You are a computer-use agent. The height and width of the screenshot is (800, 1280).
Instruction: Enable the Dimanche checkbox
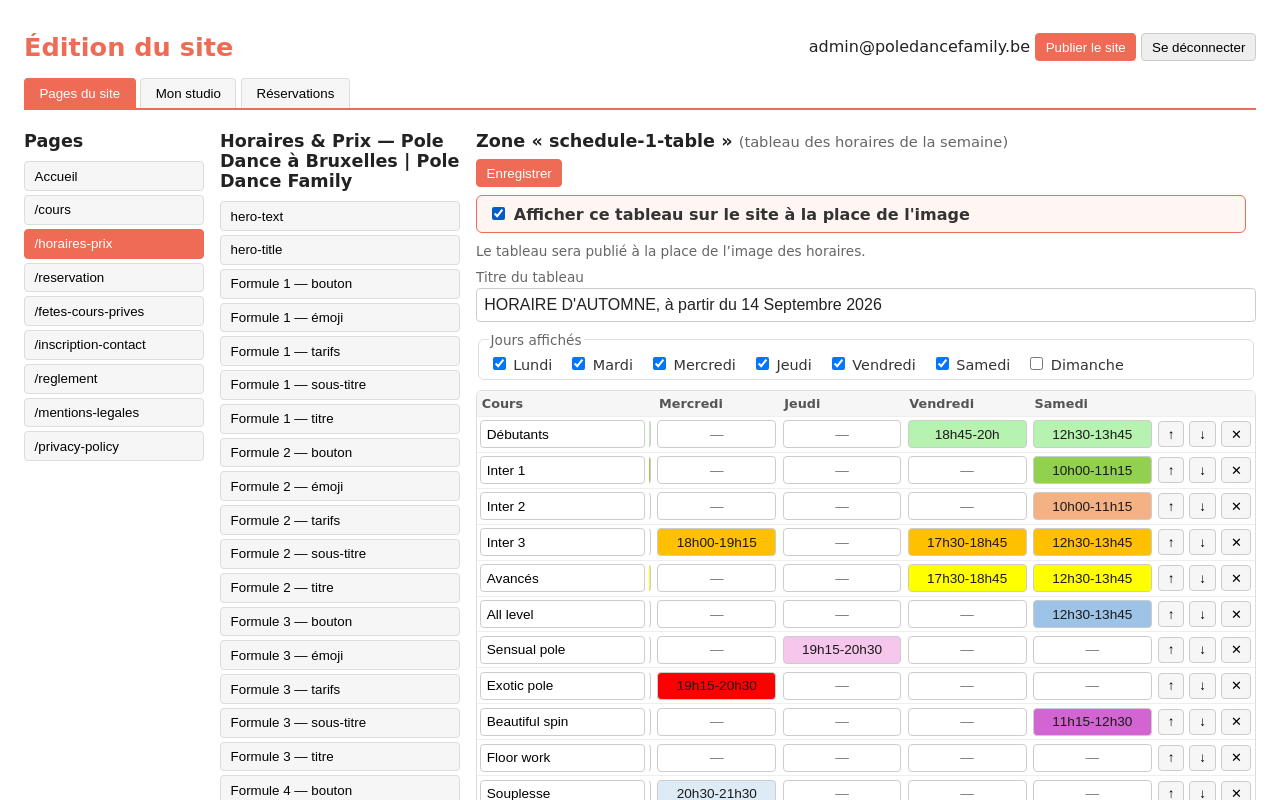[1036, 364]
